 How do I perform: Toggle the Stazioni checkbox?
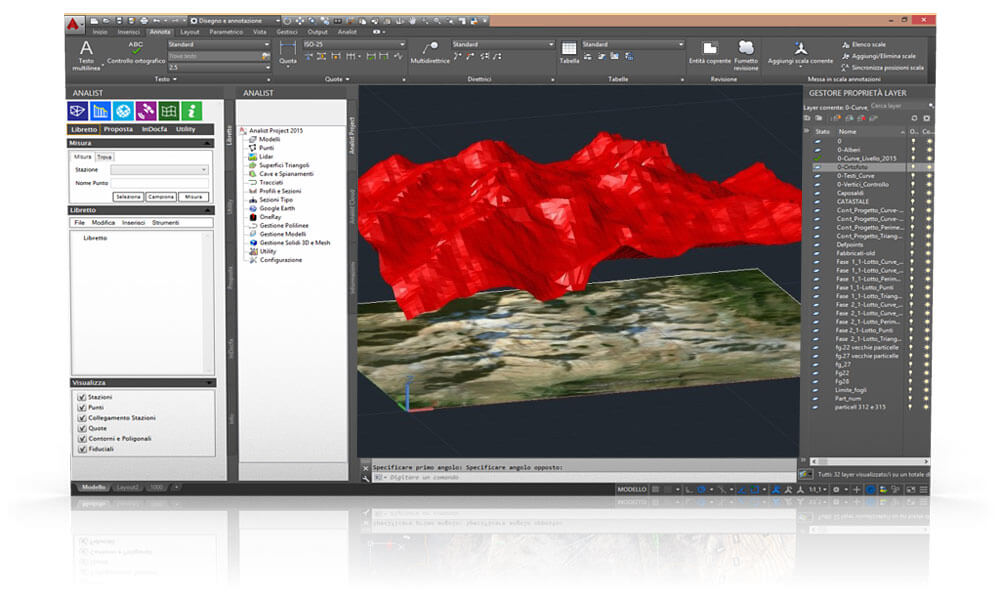82,397
